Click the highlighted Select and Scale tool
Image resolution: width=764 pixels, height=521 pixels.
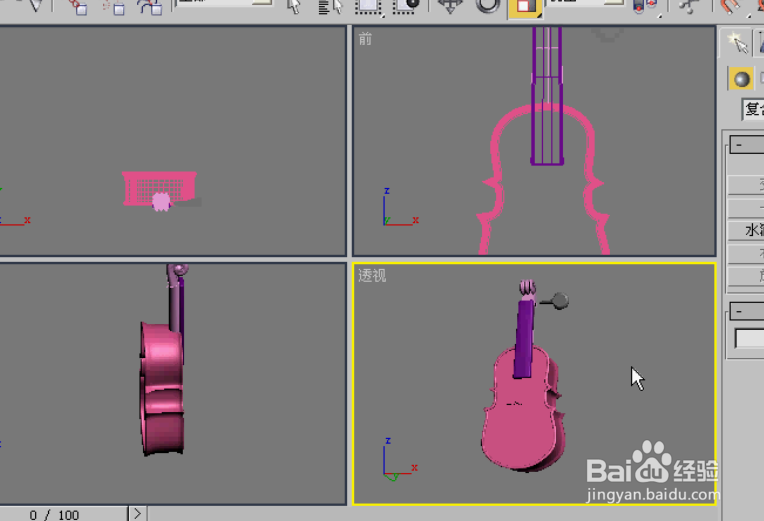coord(525,7)
